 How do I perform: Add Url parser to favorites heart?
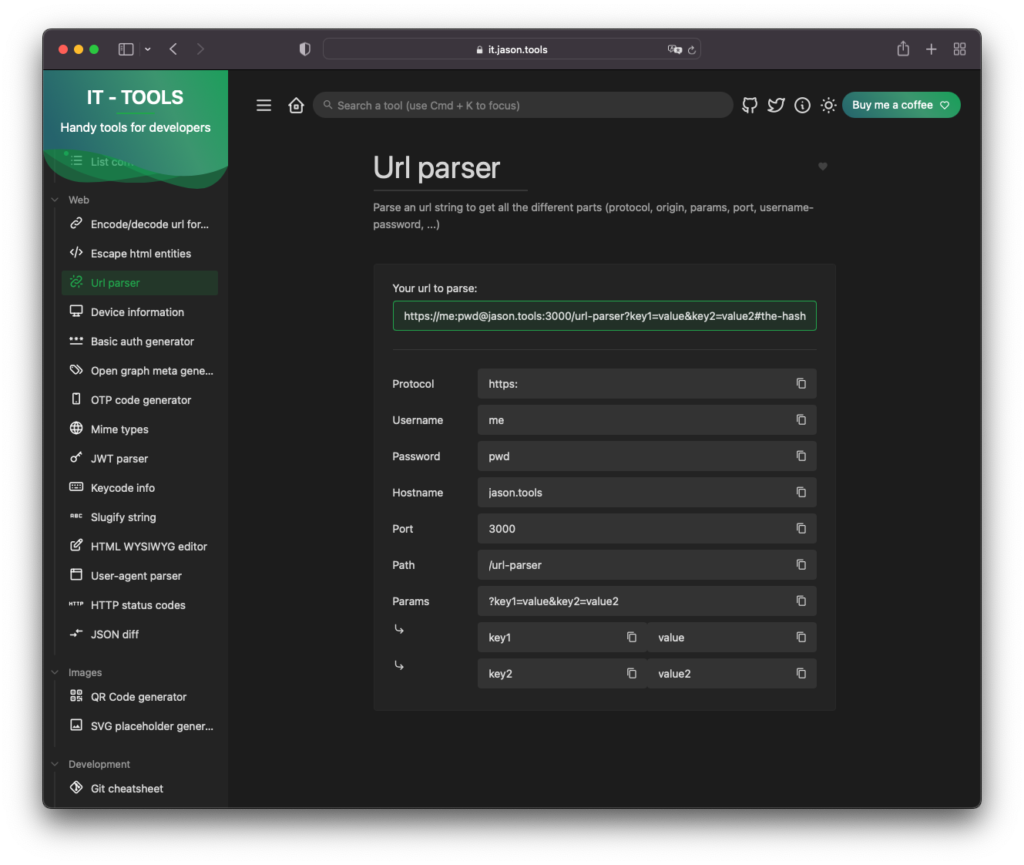pos(823,166)
